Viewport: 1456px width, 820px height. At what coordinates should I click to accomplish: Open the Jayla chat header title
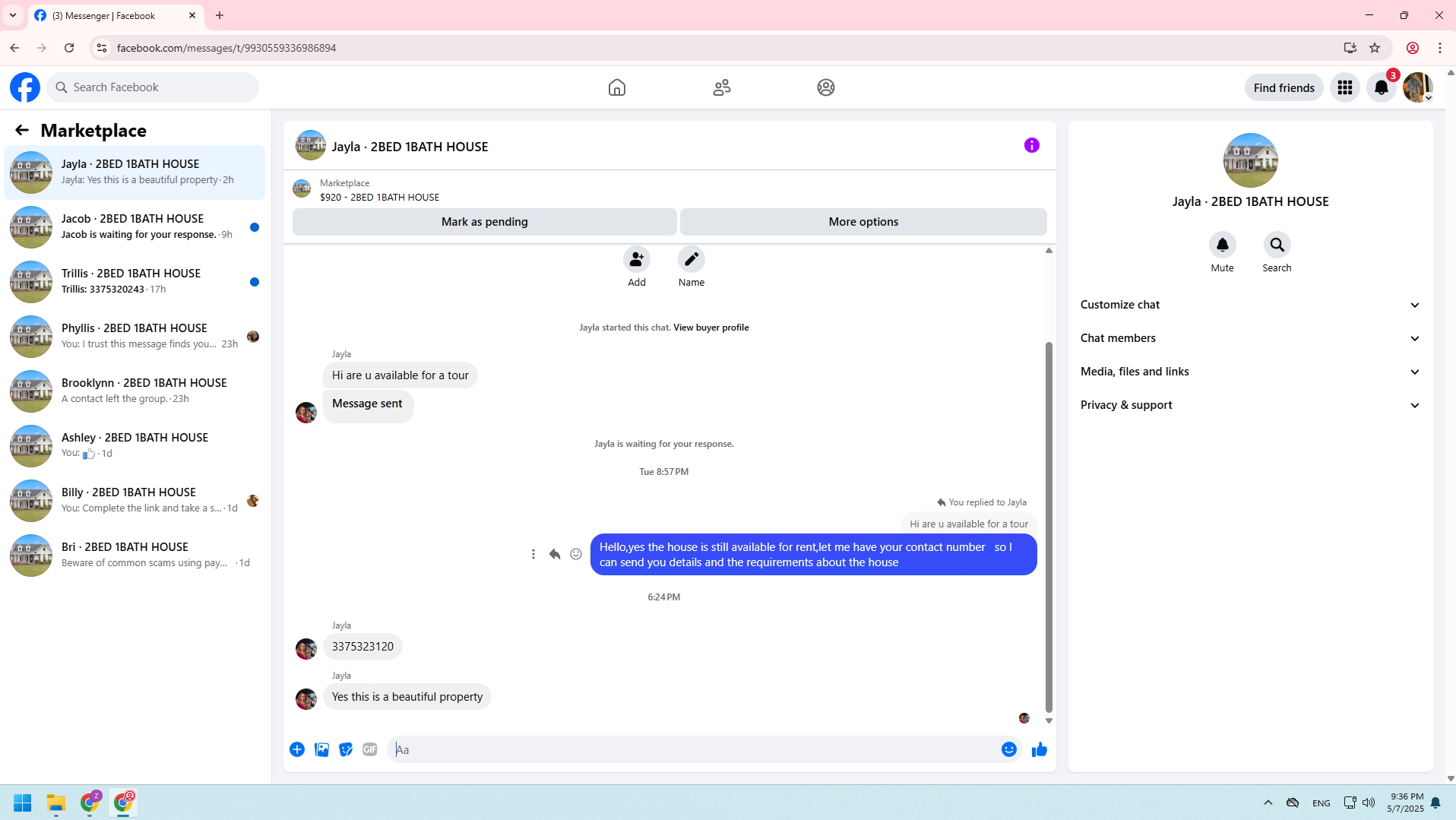[x=410, y=147]
